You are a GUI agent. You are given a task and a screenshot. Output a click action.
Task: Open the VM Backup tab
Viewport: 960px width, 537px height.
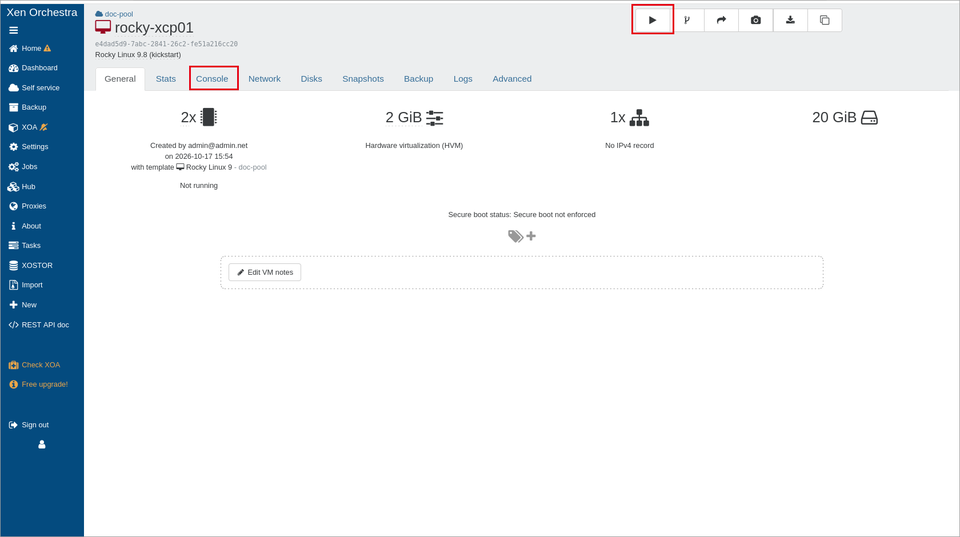tap(418, 79)
